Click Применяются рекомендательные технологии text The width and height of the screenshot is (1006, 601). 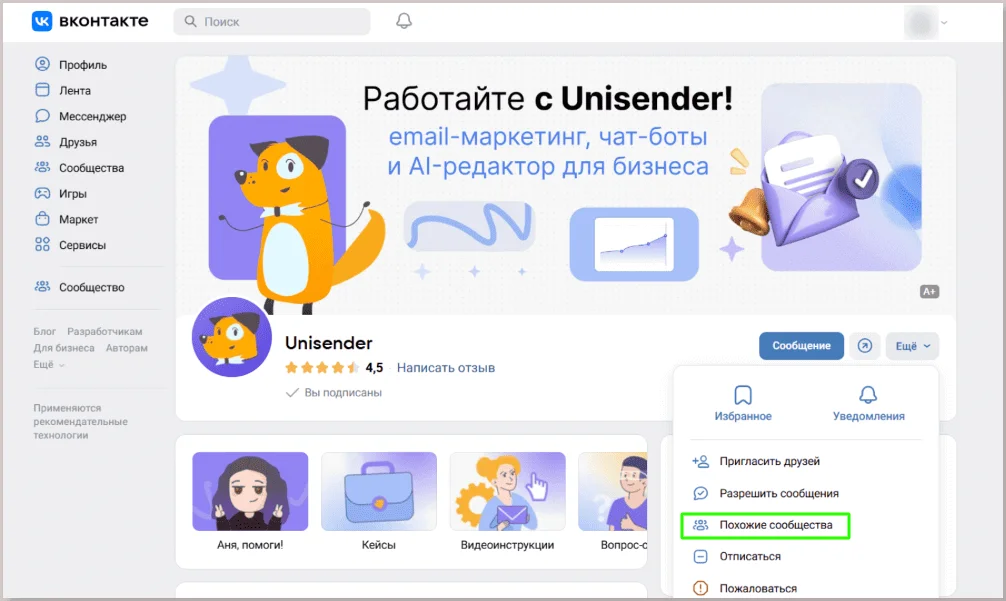pyautogui.click(x=80, y=421)
